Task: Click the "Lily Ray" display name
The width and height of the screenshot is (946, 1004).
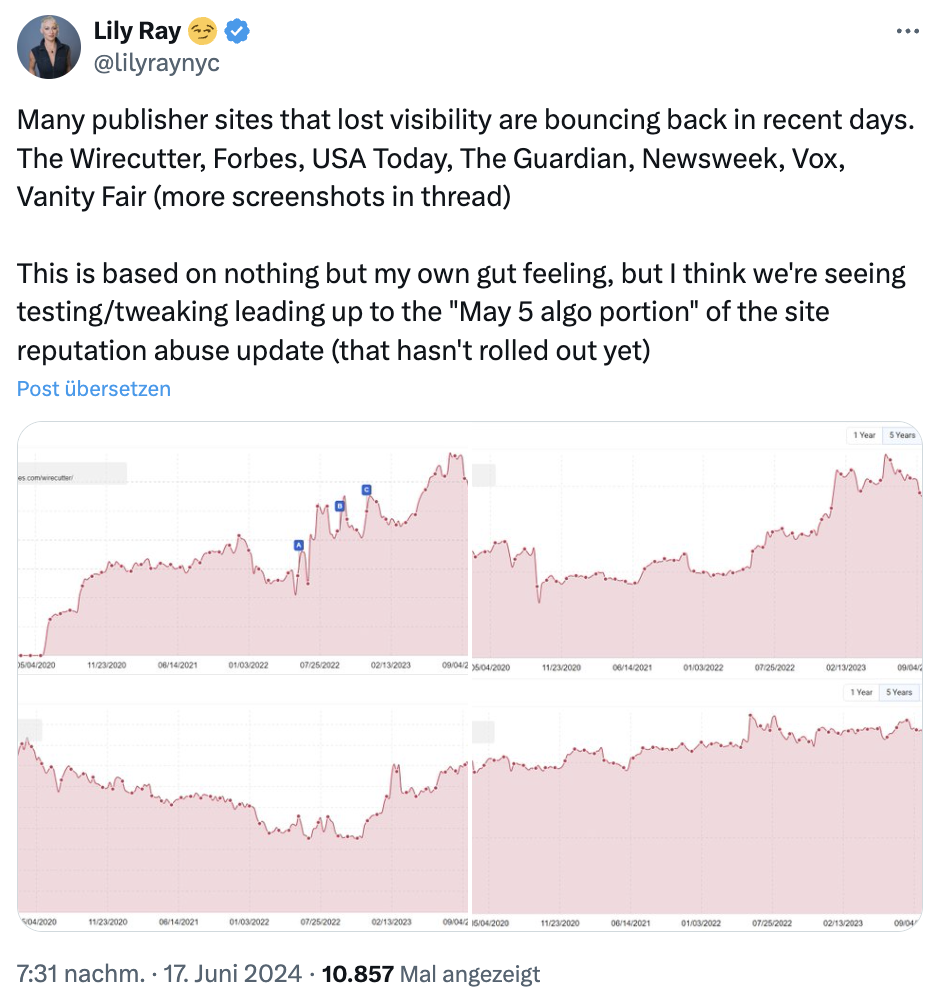Action: 137,32
